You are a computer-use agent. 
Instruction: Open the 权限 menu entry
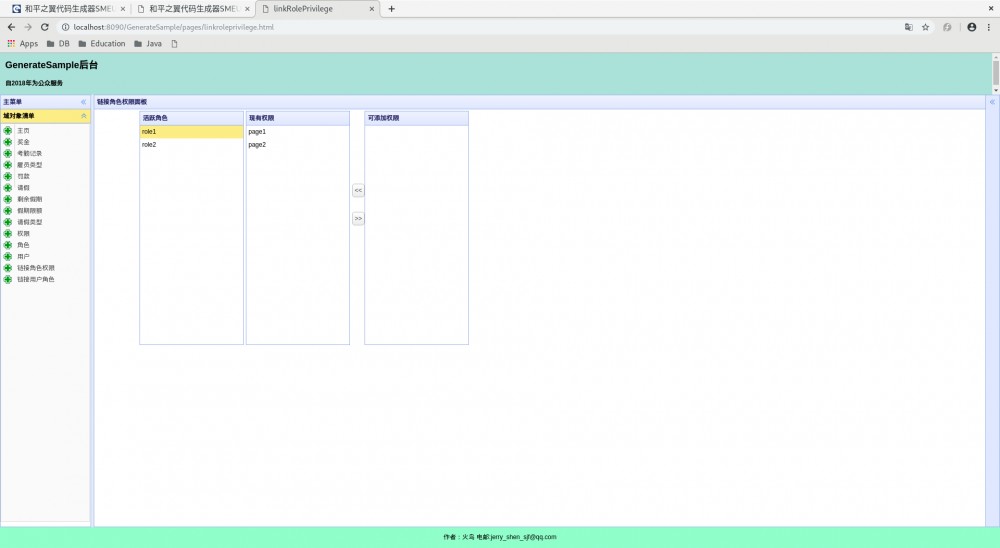(x=23, y=233)
